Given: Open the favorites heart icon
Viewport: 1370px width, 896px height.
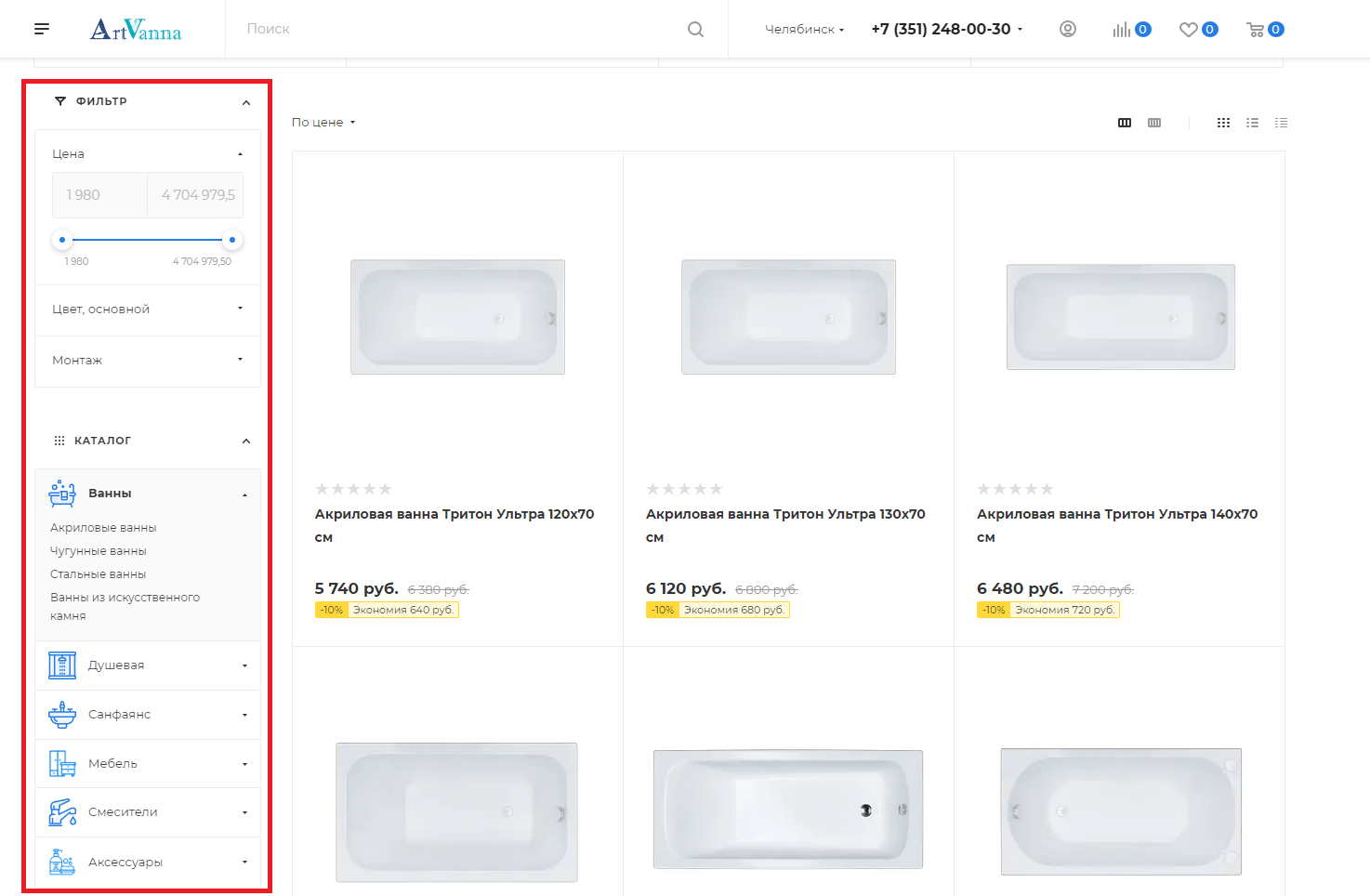Looking at the screenshot, I should (1188, 30).
